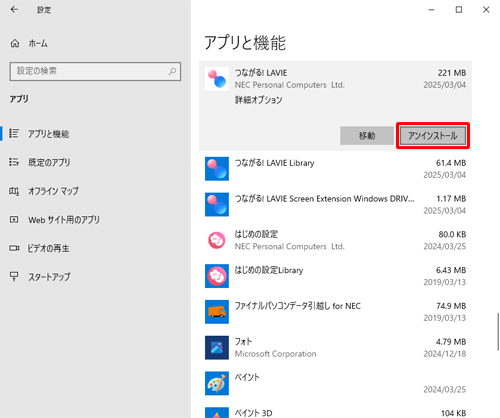Click the オフライン マップ sidebar icon
The height and width of the screenshot is (418, 500).
[14, 191]
